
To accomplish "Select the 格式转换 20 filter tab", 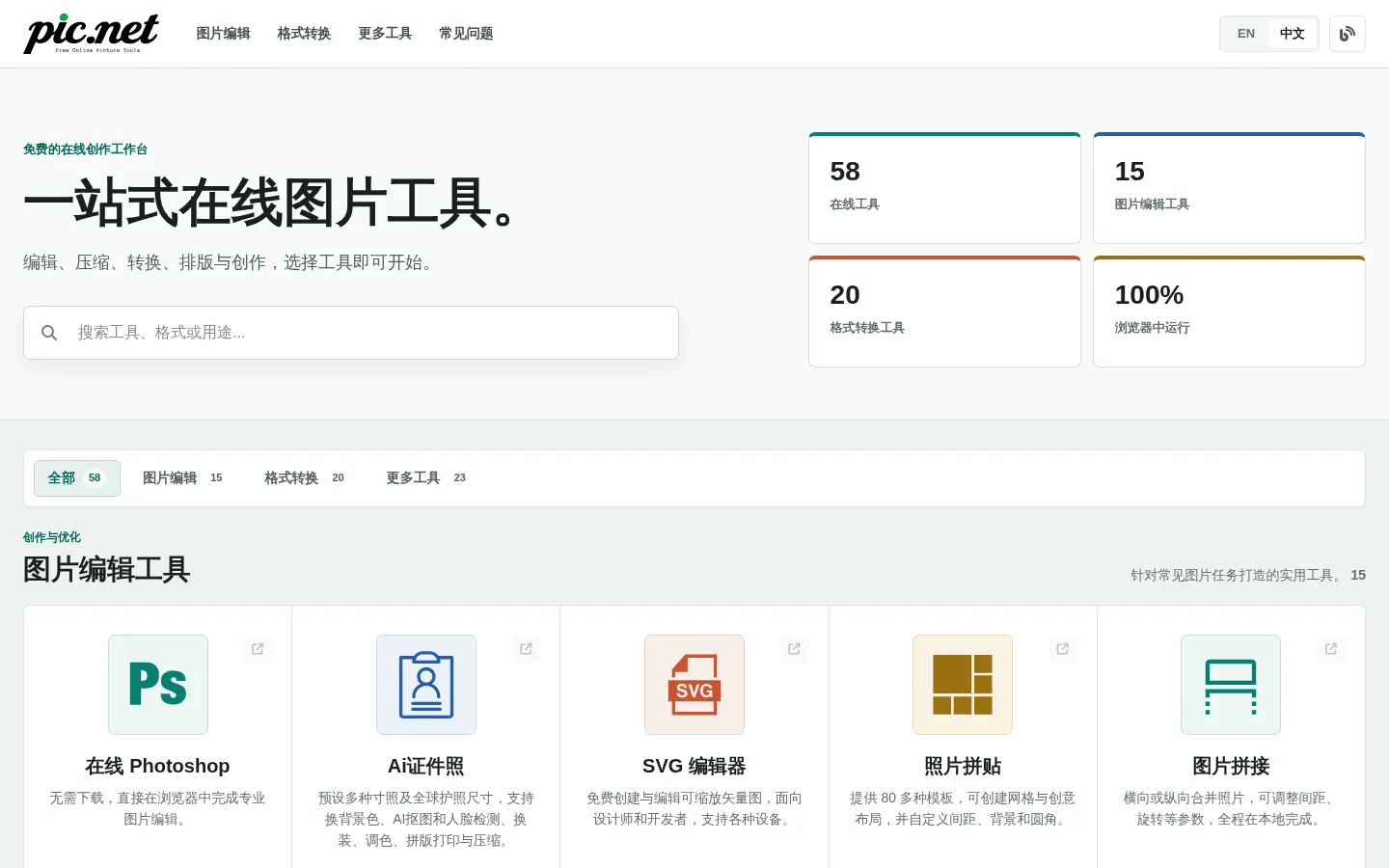I will coord(305,478).
